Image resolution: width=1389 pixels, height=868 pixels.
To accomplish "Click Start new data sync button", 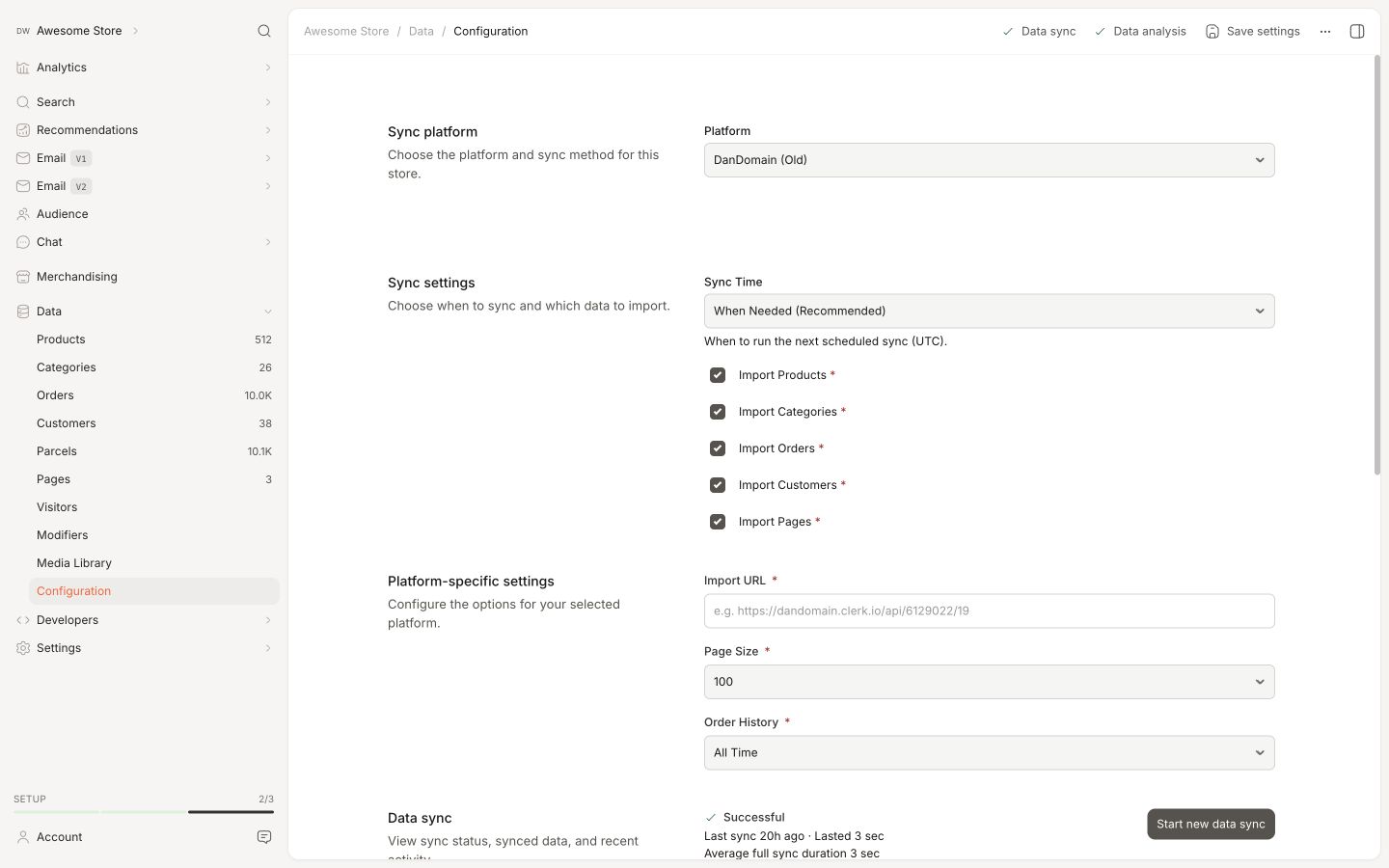I will 1211,825.
